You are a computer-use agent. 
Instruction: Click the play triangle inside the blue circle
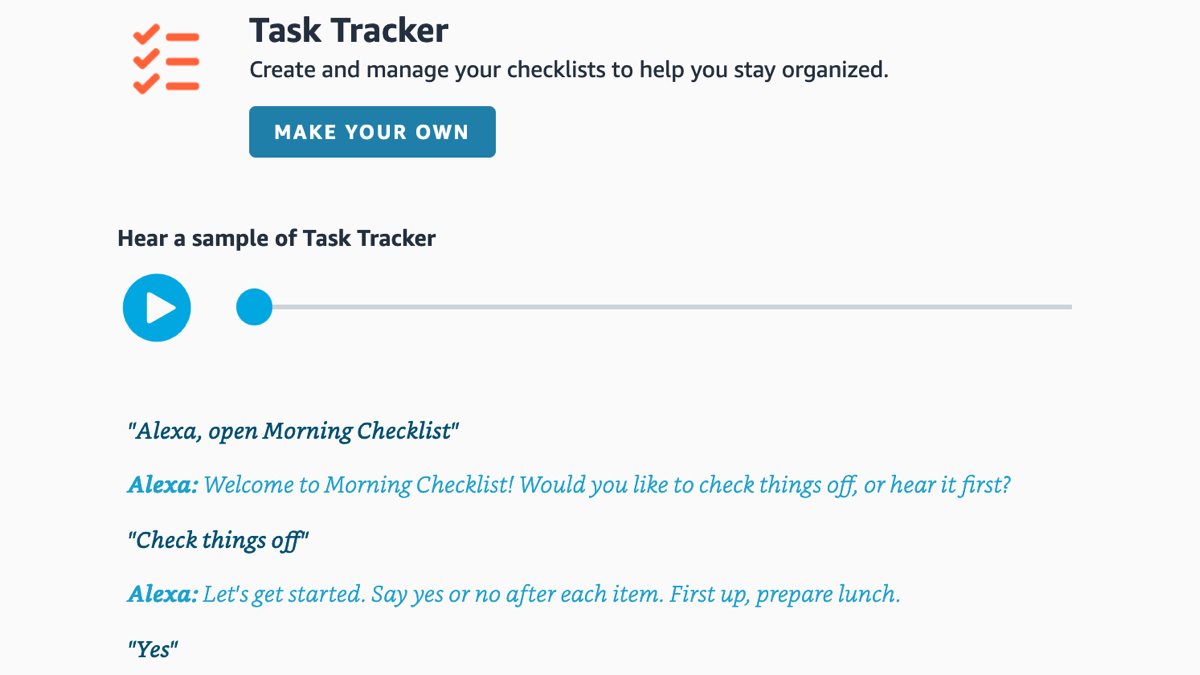coord(159,308)
